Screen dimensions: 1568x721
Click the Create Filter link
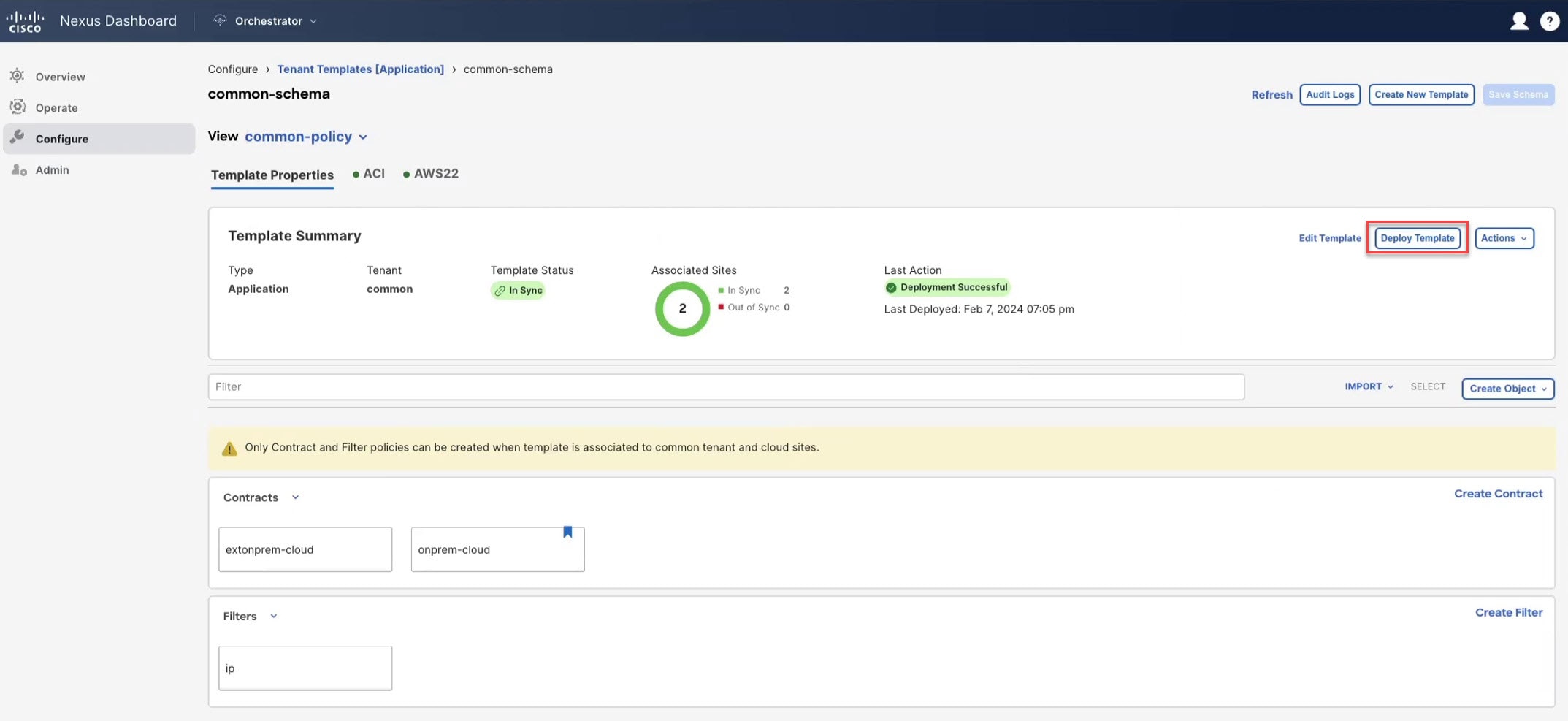[x=1509, y=612]
